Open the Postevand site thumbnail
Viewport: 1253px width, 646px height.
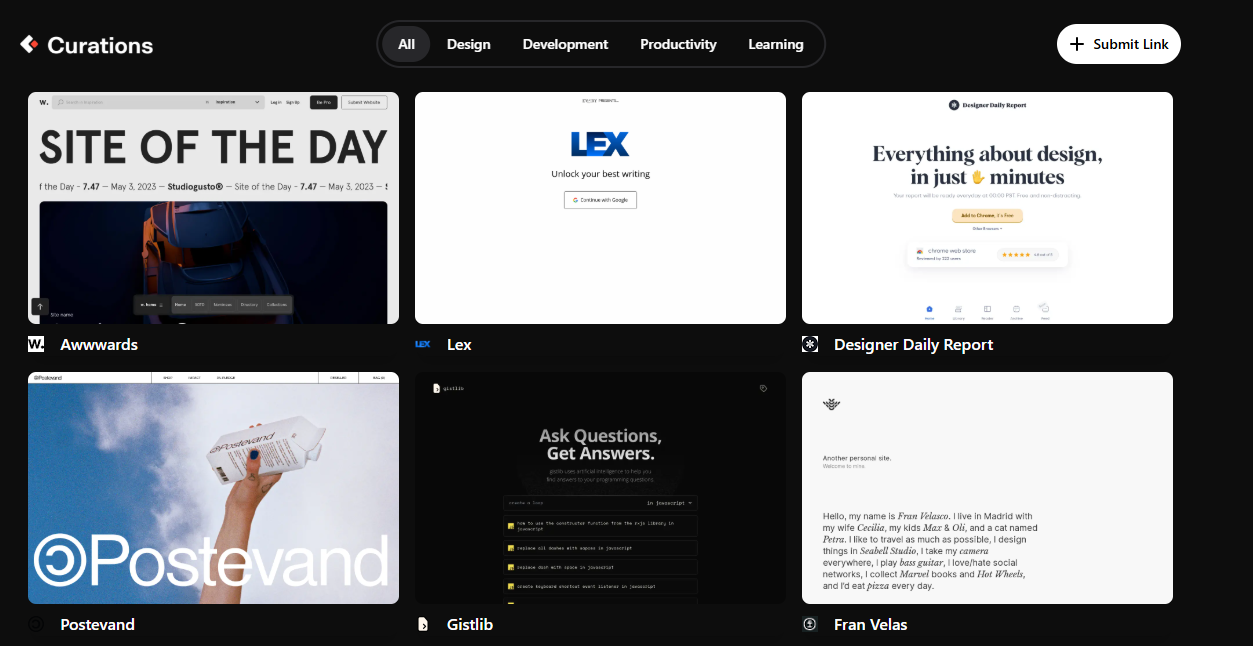[213, 488]
